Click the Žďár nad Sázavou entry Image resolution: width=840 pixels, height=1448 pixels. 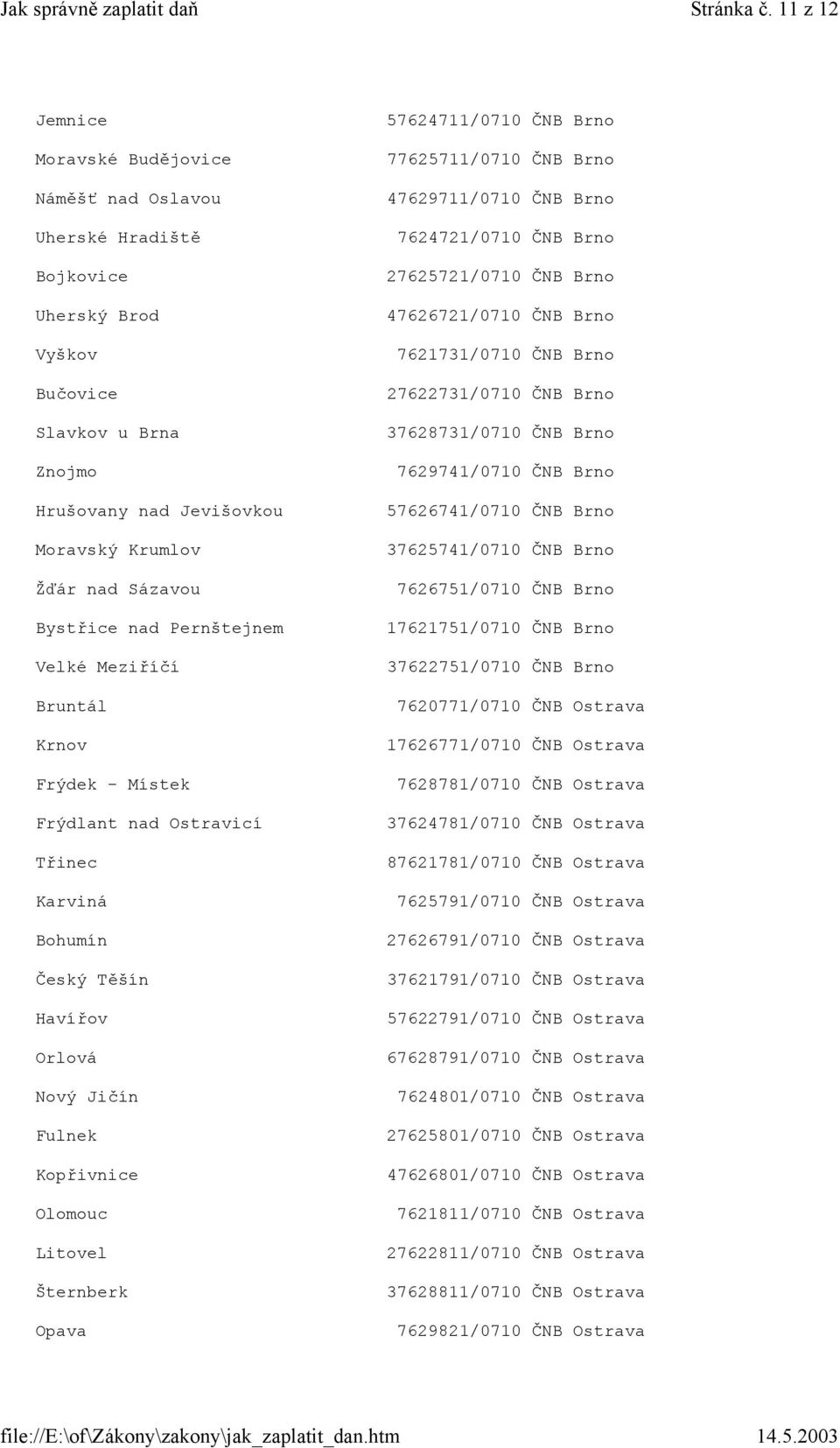[117, 589]
